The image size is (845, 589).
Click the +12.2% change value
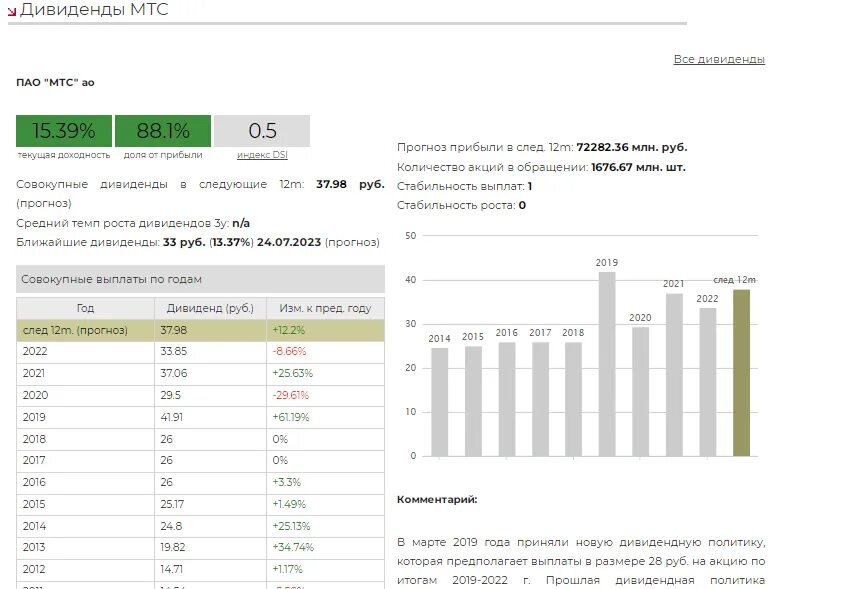coord(288,330)
